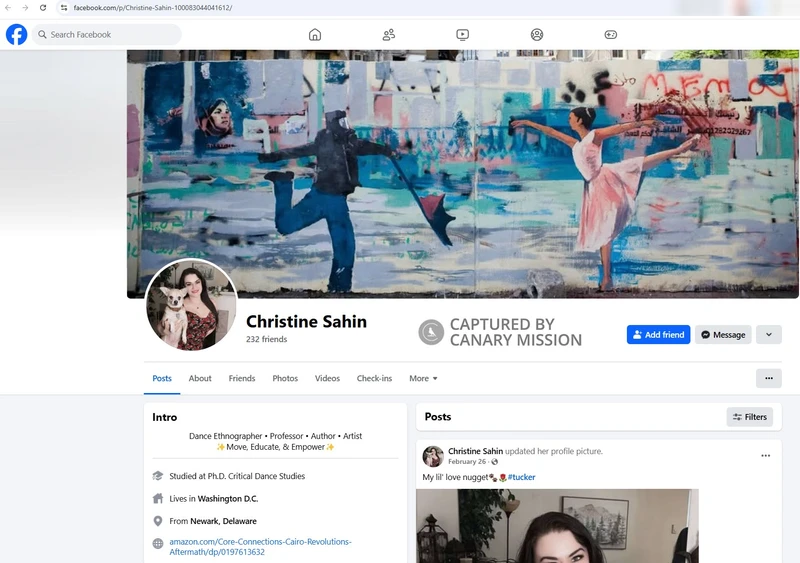Open the profile picture thumbnail
Image resolution: width=800 pixels, height=563 pixels.
192,305
